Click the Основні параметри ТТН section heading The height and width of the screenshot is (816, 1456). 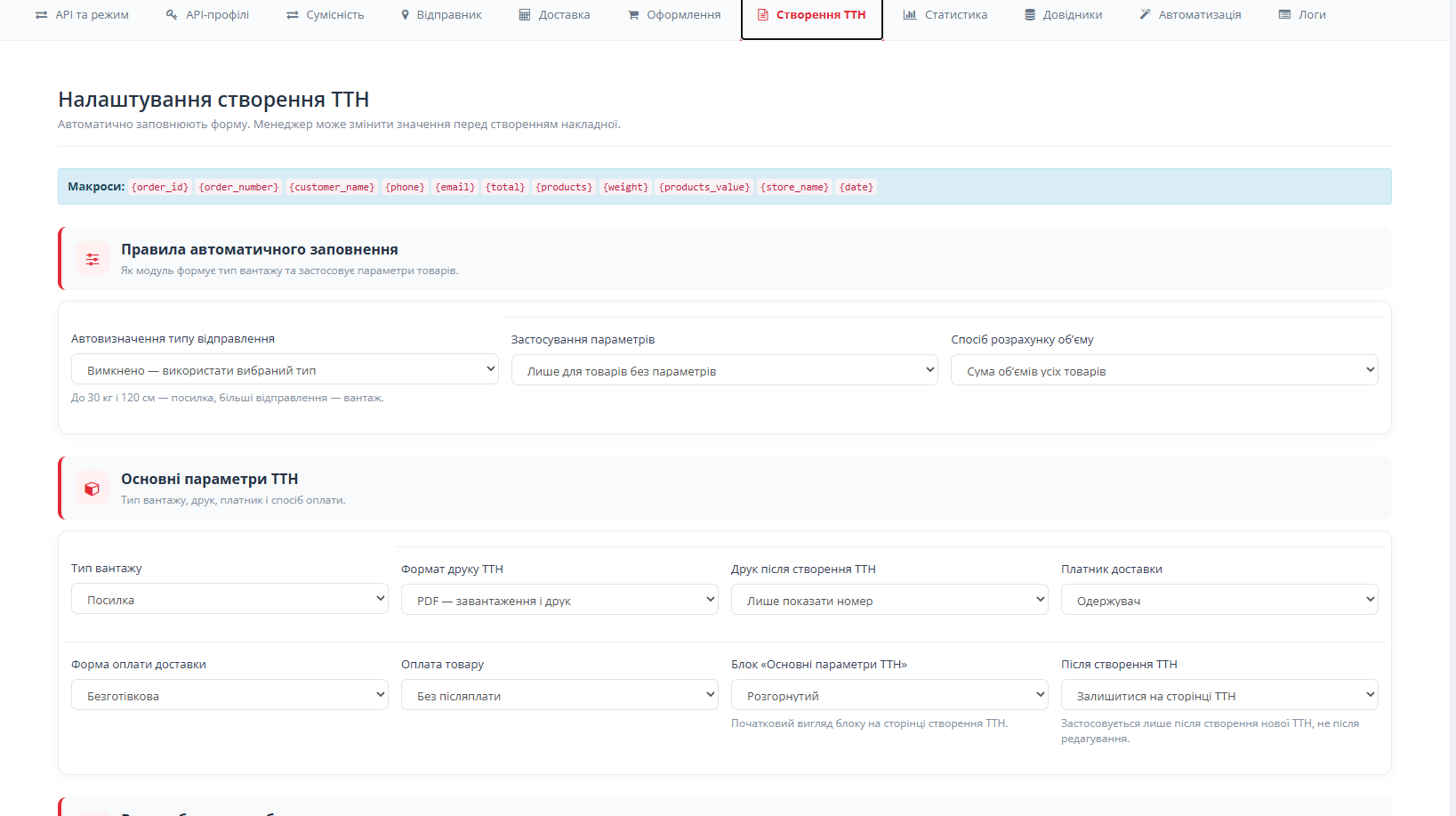[210, 480]
